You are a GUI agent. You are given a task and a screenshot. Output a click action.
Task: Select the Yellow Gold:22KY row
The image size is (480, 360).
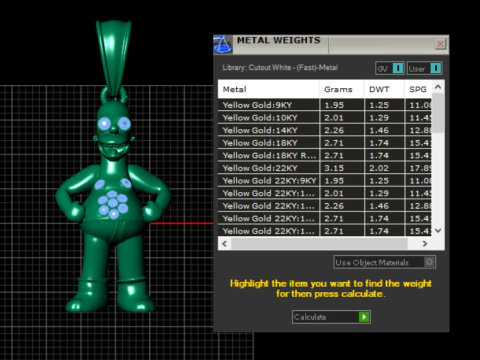click(x=325, y=168)
